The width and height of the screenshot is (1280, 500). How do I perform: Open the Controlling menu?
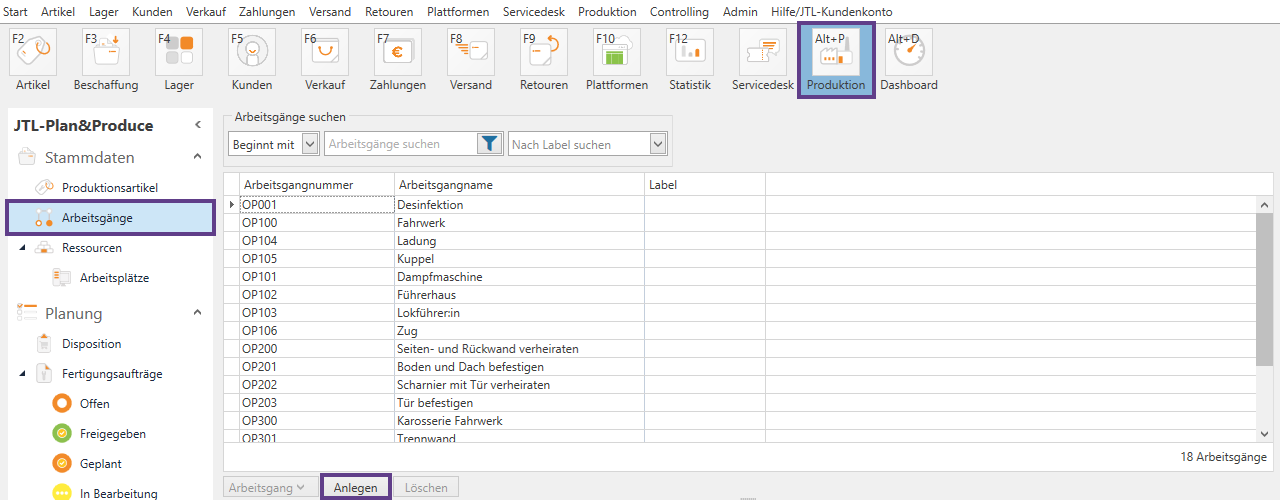[678, 12]
